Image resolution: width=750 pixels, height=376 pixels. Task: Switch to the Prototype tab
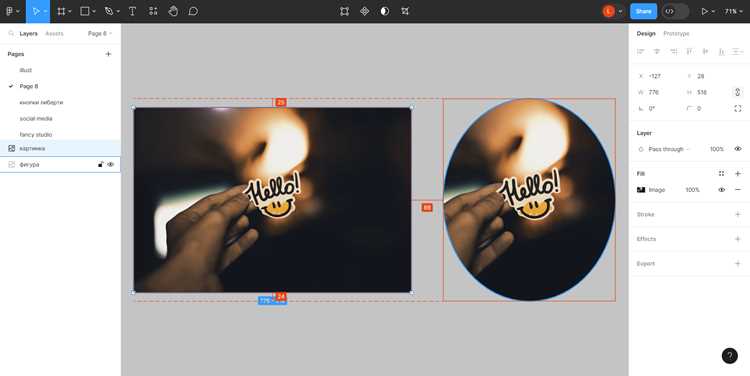pos(676,33)
